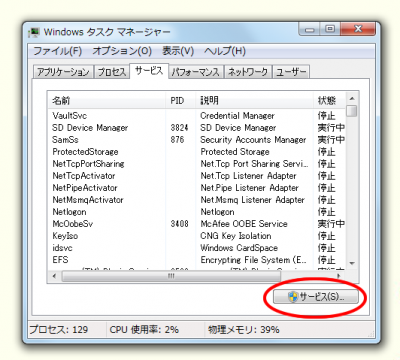Select the VaultSvc service row

pyautogui.click(x=197, y=116)
